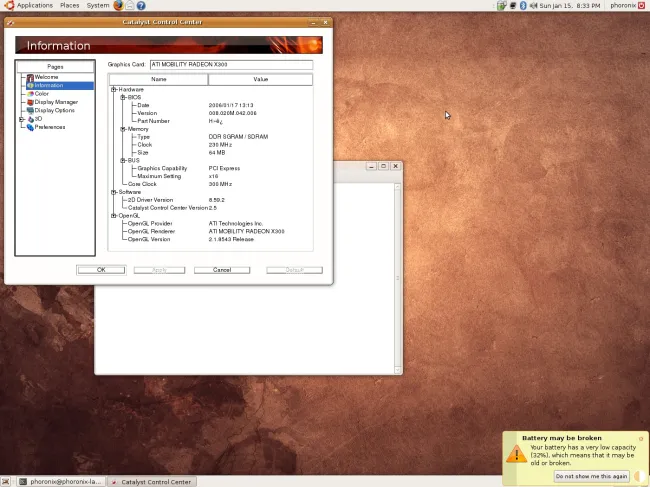Click the Pages column header
This screenshot has width=650, height=487.
pyautogui.click(x=55, y=67)
